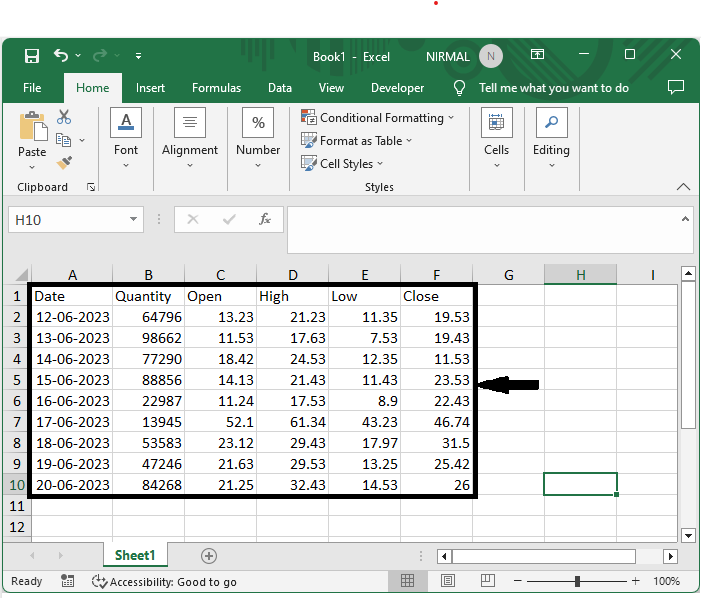This screenshot has width=701, height=598.
Task: Click the Accessibility: Good to go status
Action: [x=165, y=581]
